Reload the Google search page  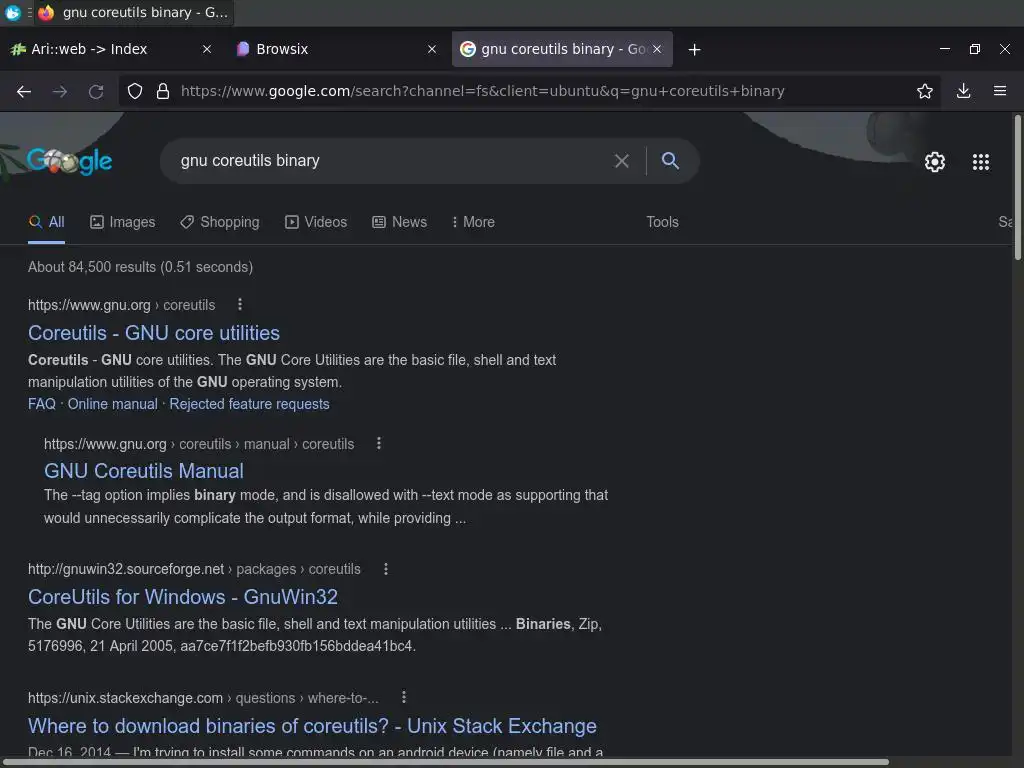(96, 91)
